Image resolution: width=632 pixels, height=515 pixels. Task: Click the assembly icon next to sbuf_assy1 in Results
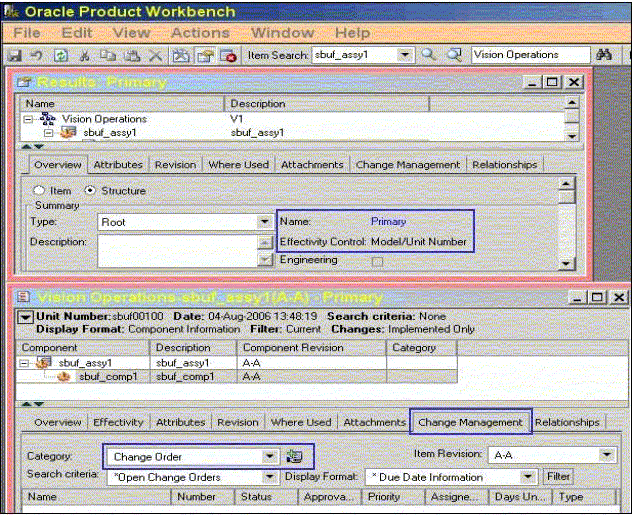(x=68, y=132)
